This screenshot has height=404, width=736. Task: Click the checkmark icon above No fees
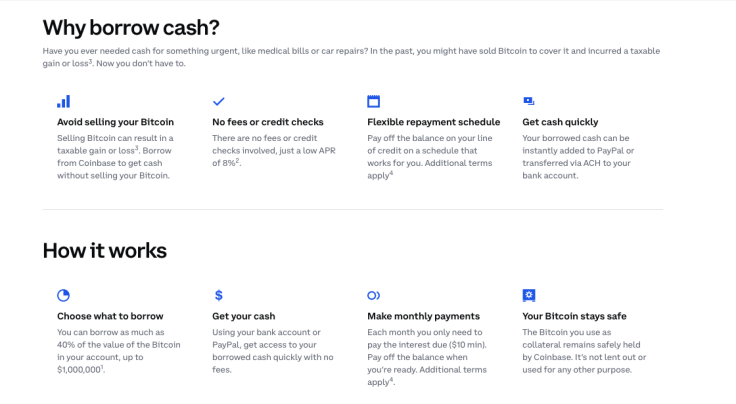pyautogui.click(x=219, y=101)
